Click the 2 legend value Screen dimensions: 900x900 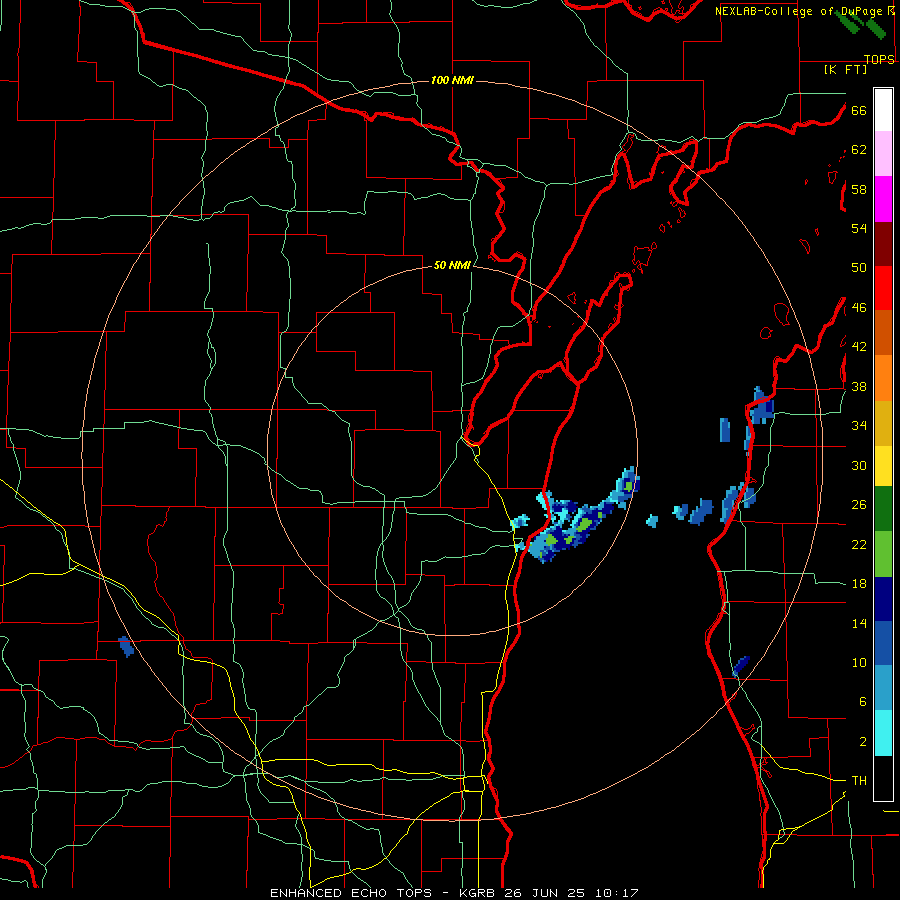(x=863, y=742)
